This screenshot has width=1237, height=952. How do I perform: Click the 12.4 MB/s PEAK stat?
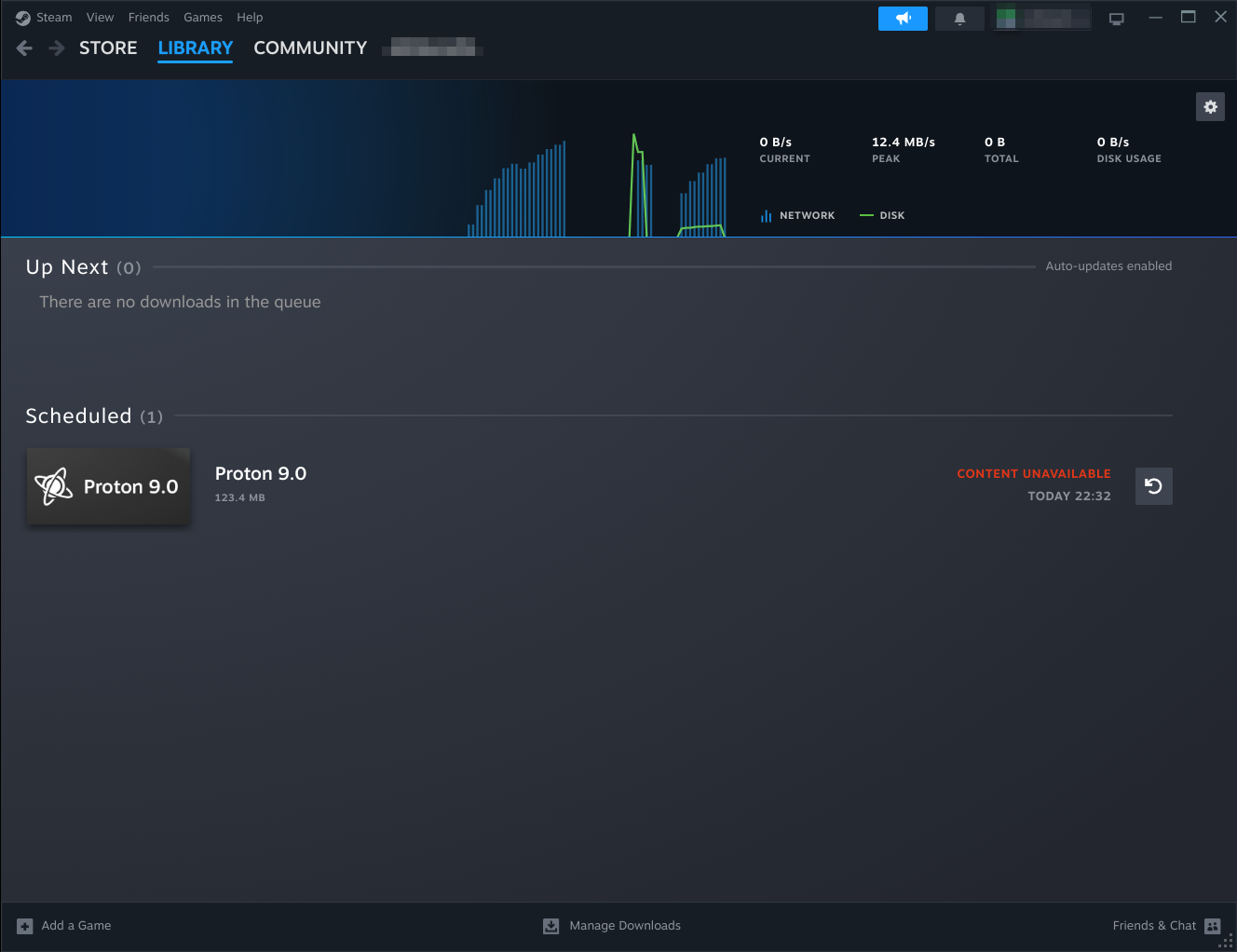904,150
